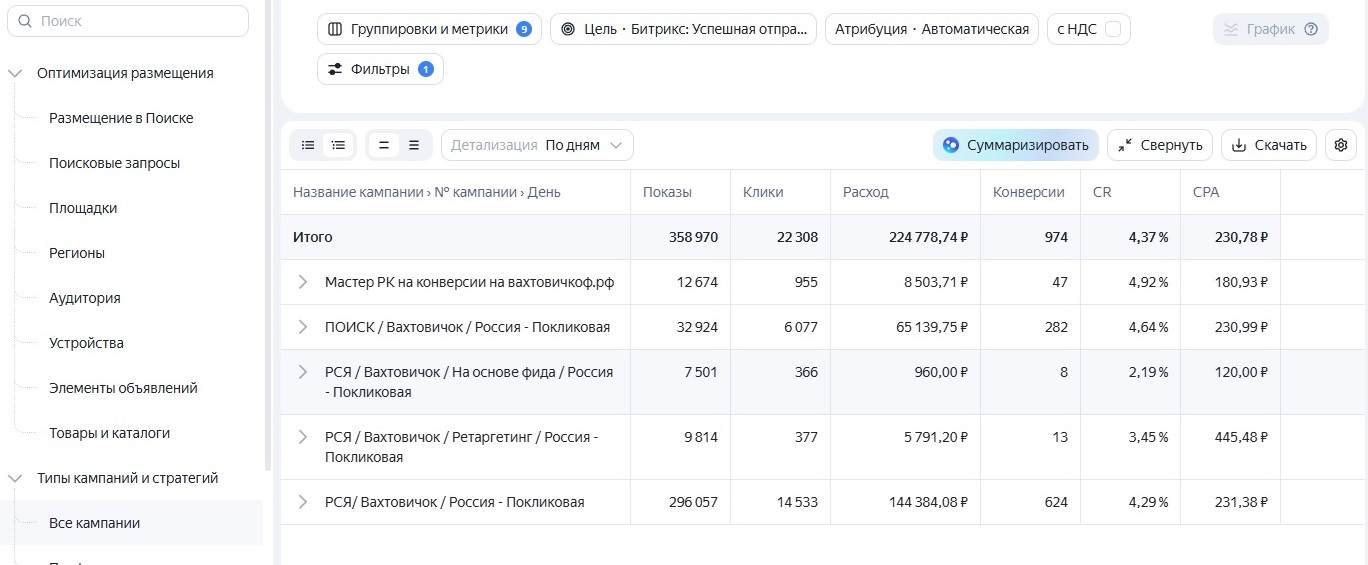Switch to flat list view icon

pos(308,145)
